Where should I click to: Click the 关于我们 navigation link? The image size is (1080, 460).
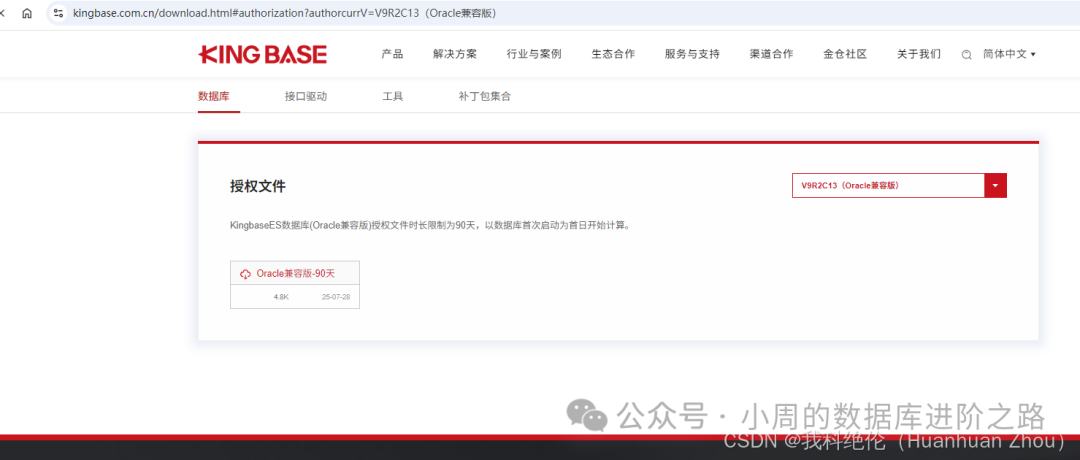point(918,54)
